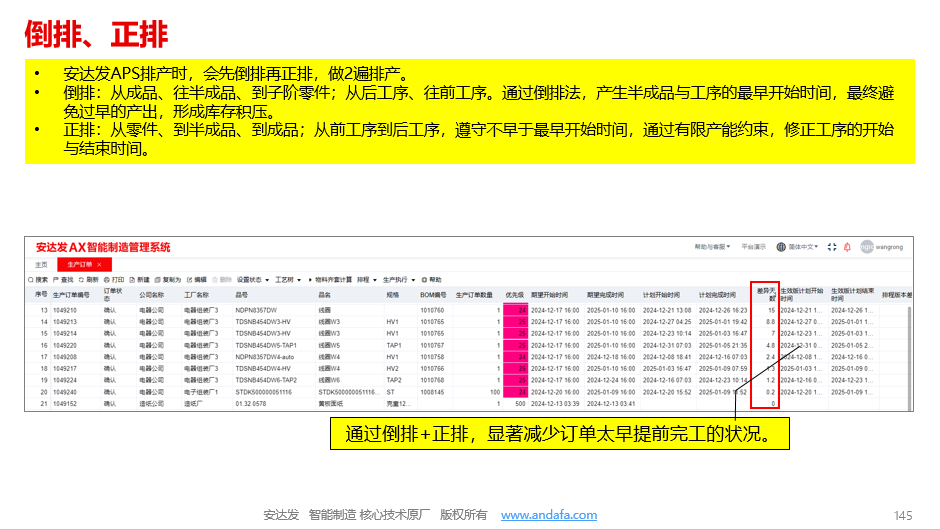Click the 品号 column header
The image size is (940, 530).
pos(242,295)
